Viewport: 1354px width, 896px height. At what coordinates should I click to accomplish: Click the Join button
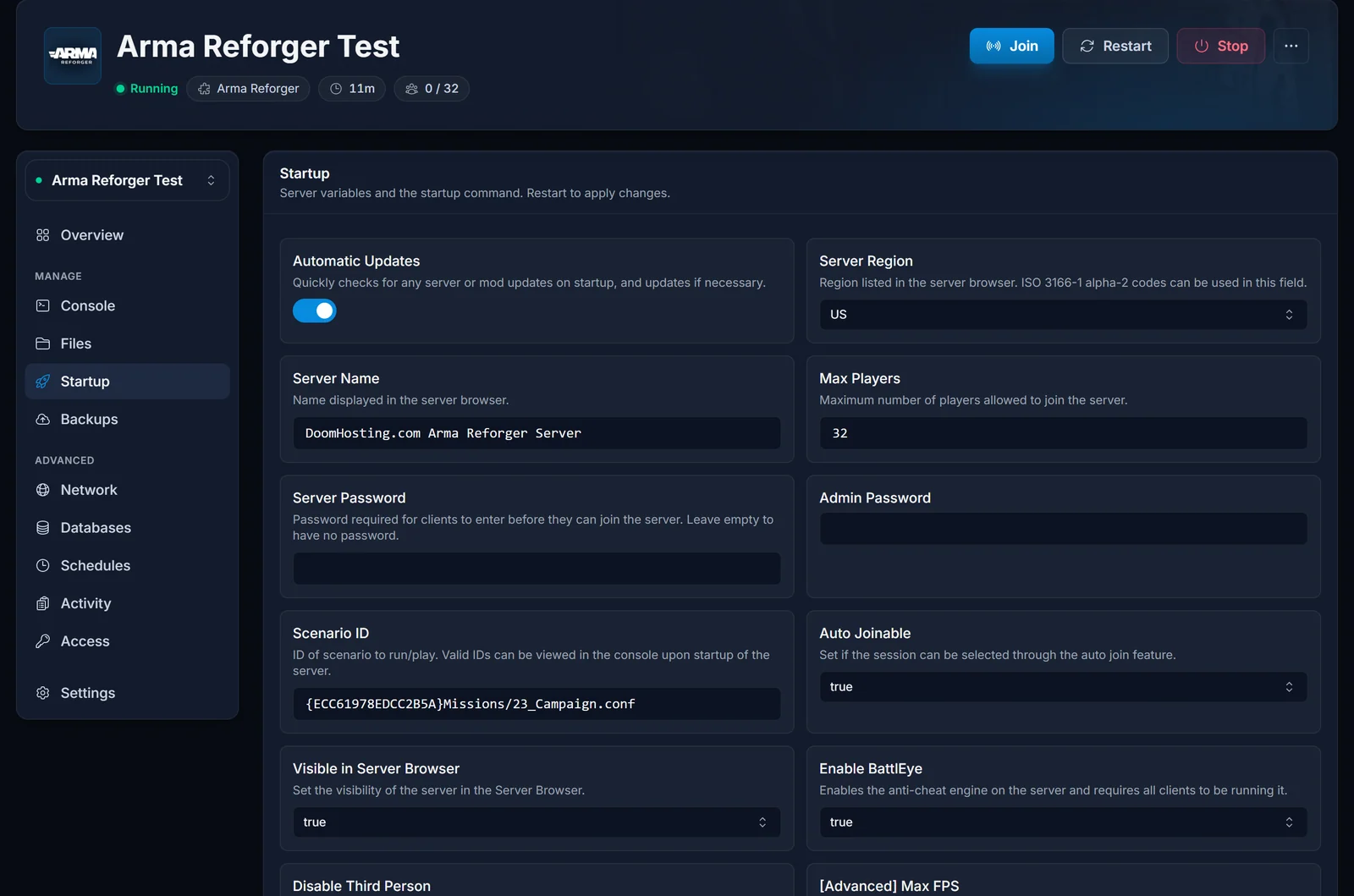coord(1011,46)
